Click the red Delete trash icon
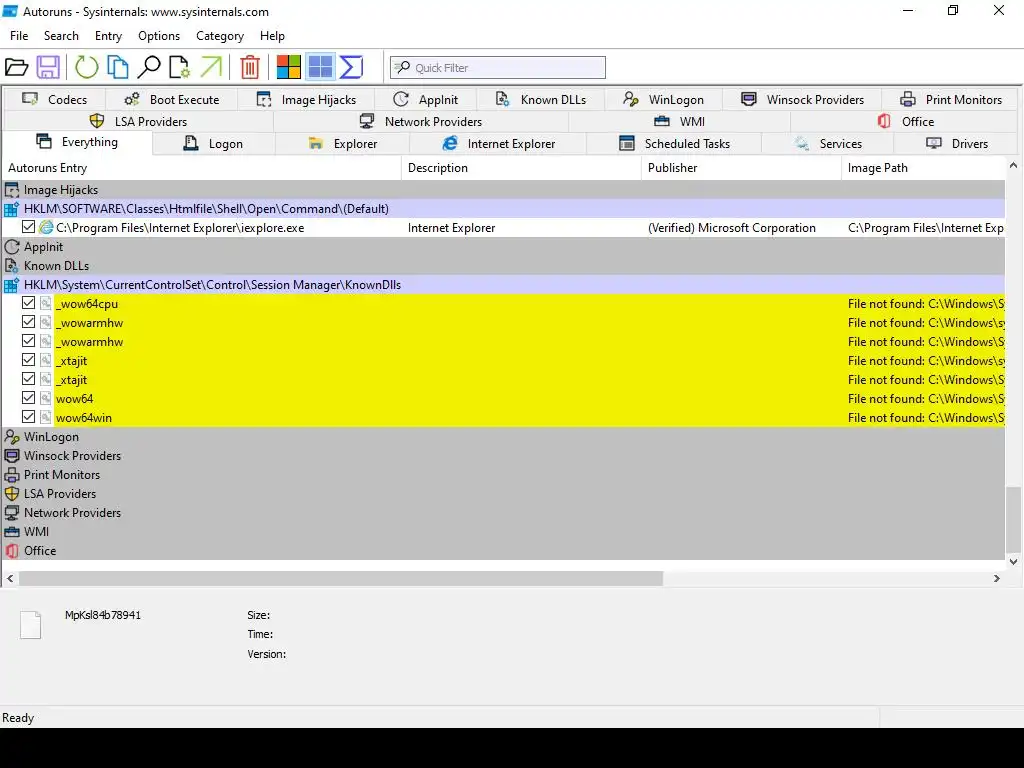The height and width of the screenshot is (768, 1024). coord(249,67)
